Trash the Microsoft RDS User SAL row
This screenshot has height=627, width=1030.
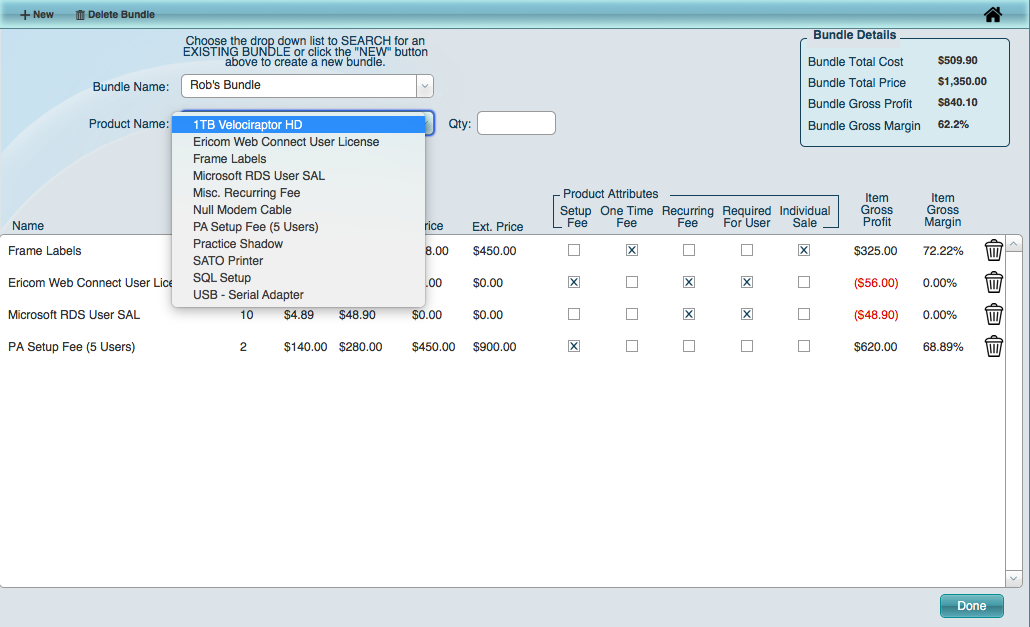(x=993, y=314)
